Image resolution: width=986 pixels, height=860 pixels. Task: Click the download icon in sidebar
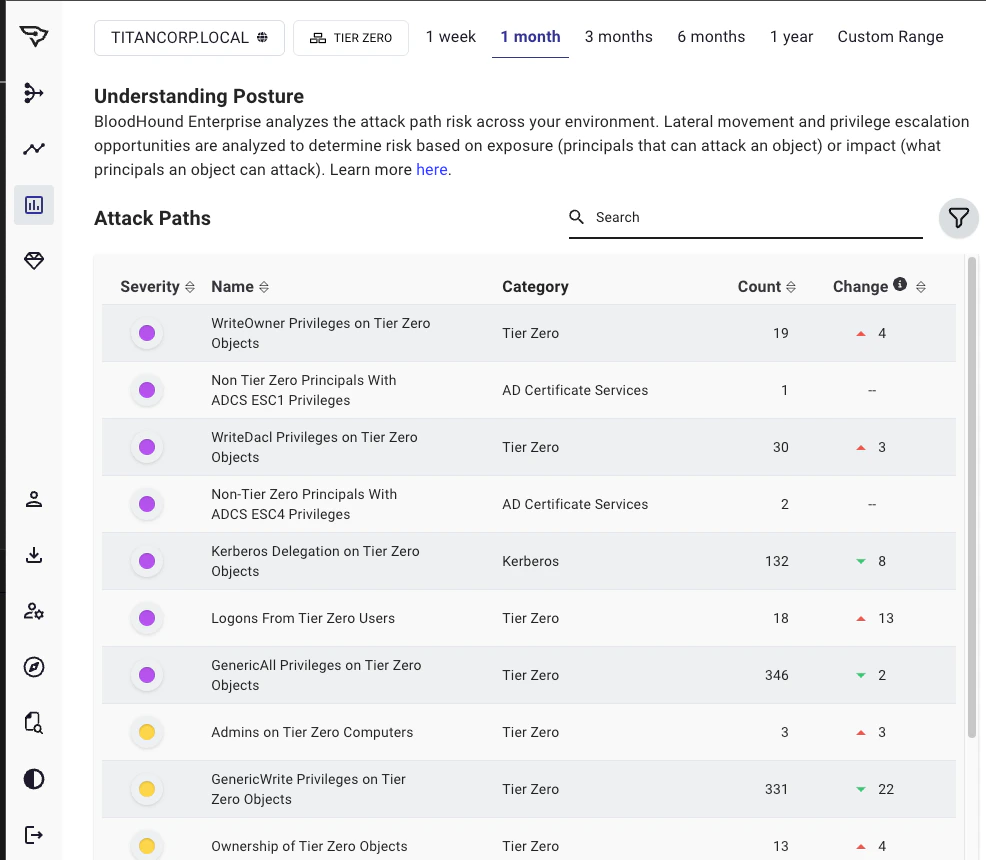34,555
